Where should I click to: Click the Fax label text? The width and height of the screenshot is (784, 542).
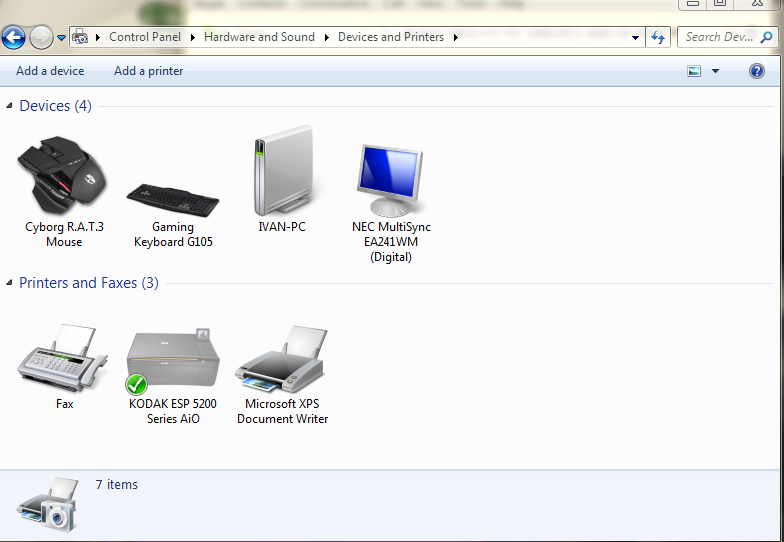pyautogui.click(x=64, y=404)
